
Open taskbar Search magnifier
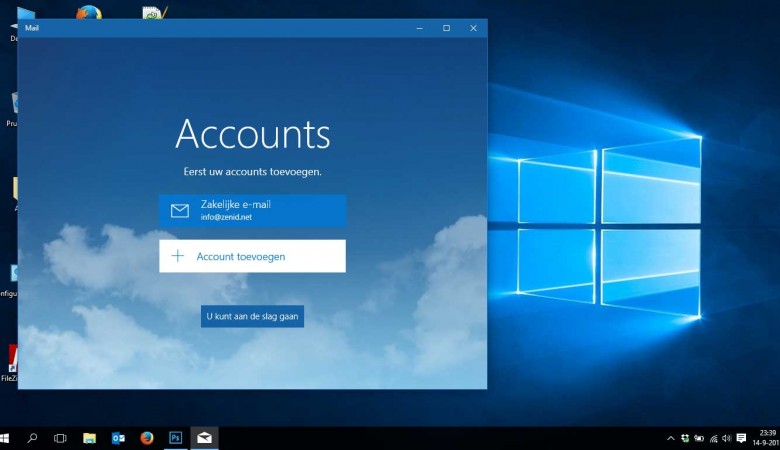32,438
